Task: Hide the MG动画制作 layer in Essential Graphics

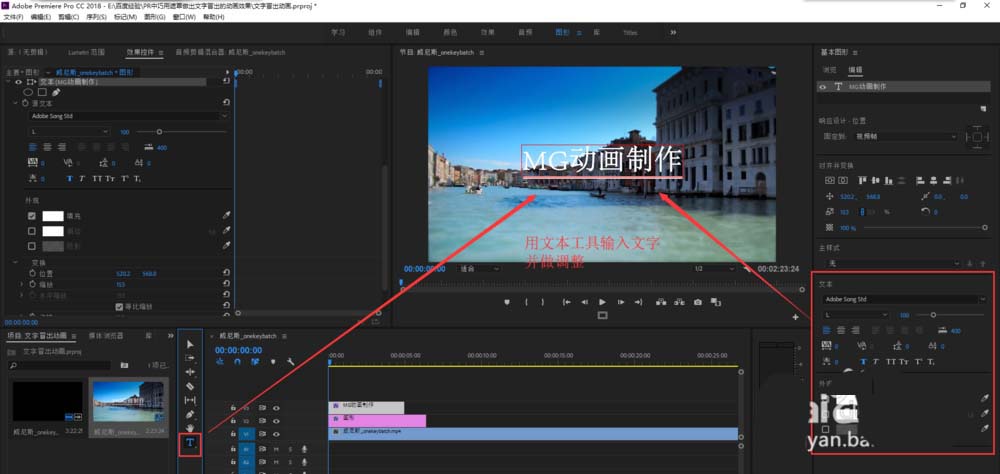Action: point(823,87)
